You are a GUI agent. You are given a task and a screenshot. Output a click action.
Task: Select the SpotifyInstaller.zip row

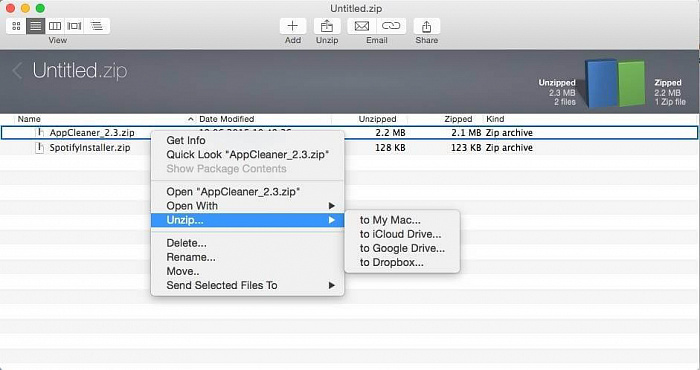pos(350,148)
